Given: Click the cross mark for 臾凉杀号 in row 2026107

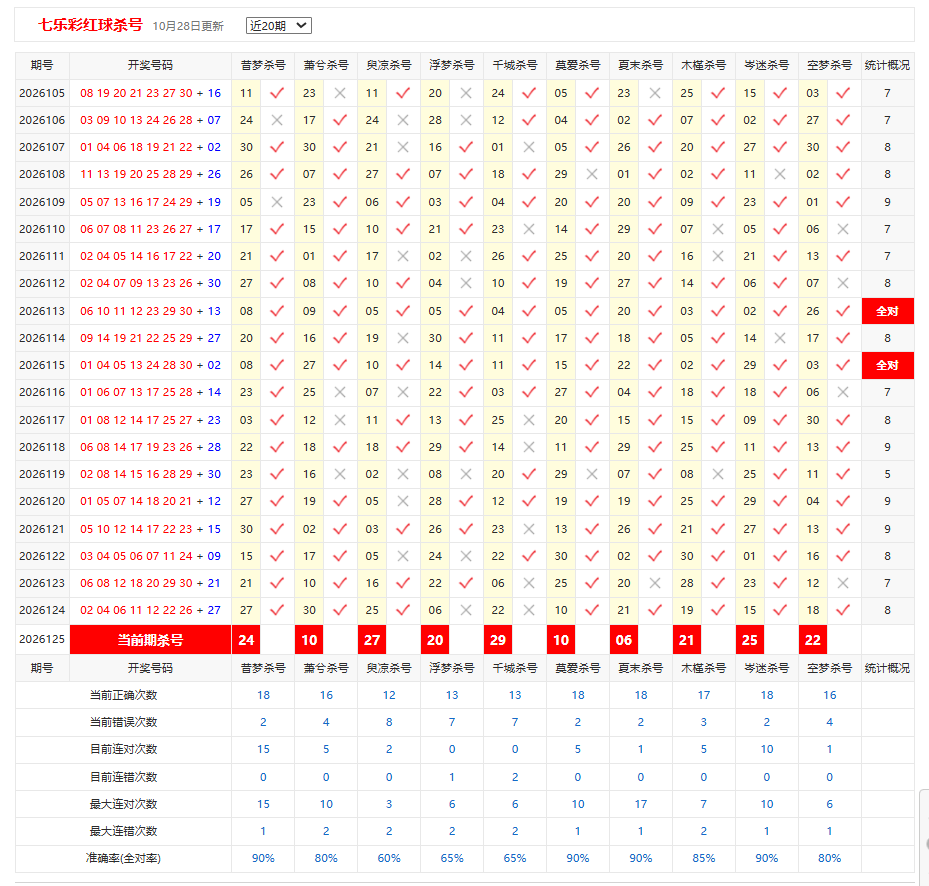Looking at the screenshot, I should [403, 147].
